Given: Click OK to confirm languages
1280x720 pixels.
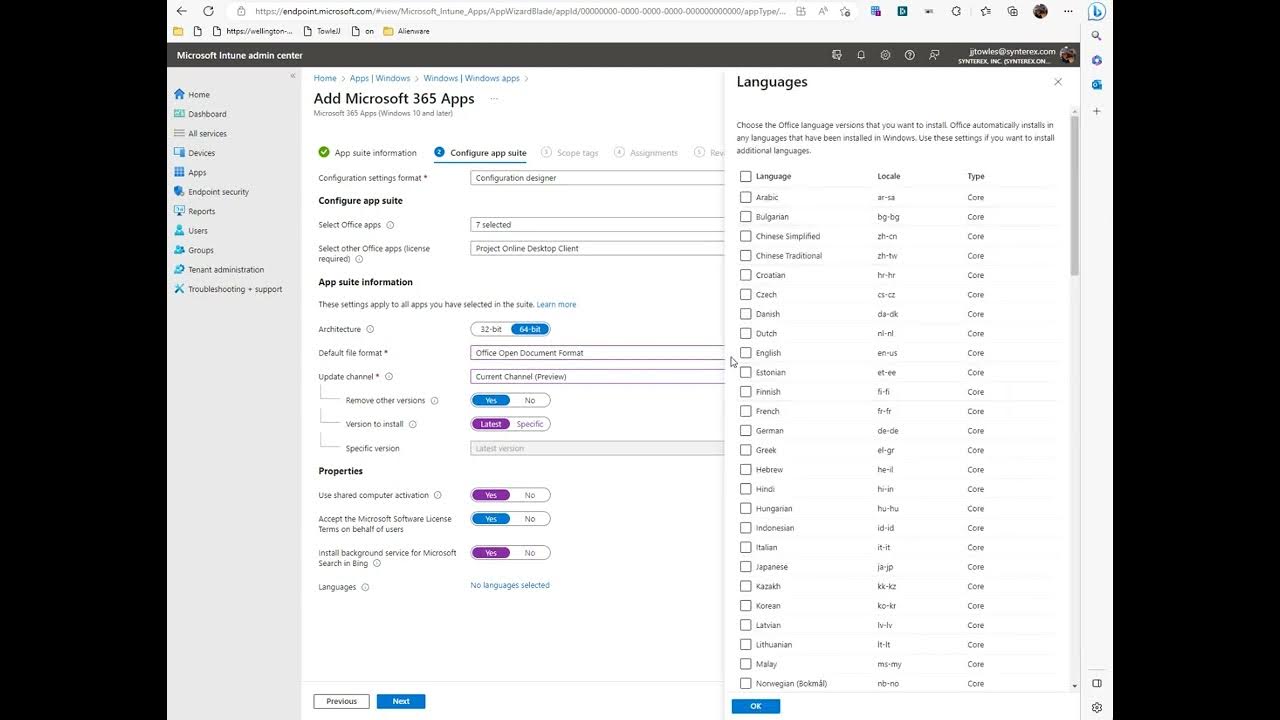Looking at the screenshot, I should (x=755, y=706).
